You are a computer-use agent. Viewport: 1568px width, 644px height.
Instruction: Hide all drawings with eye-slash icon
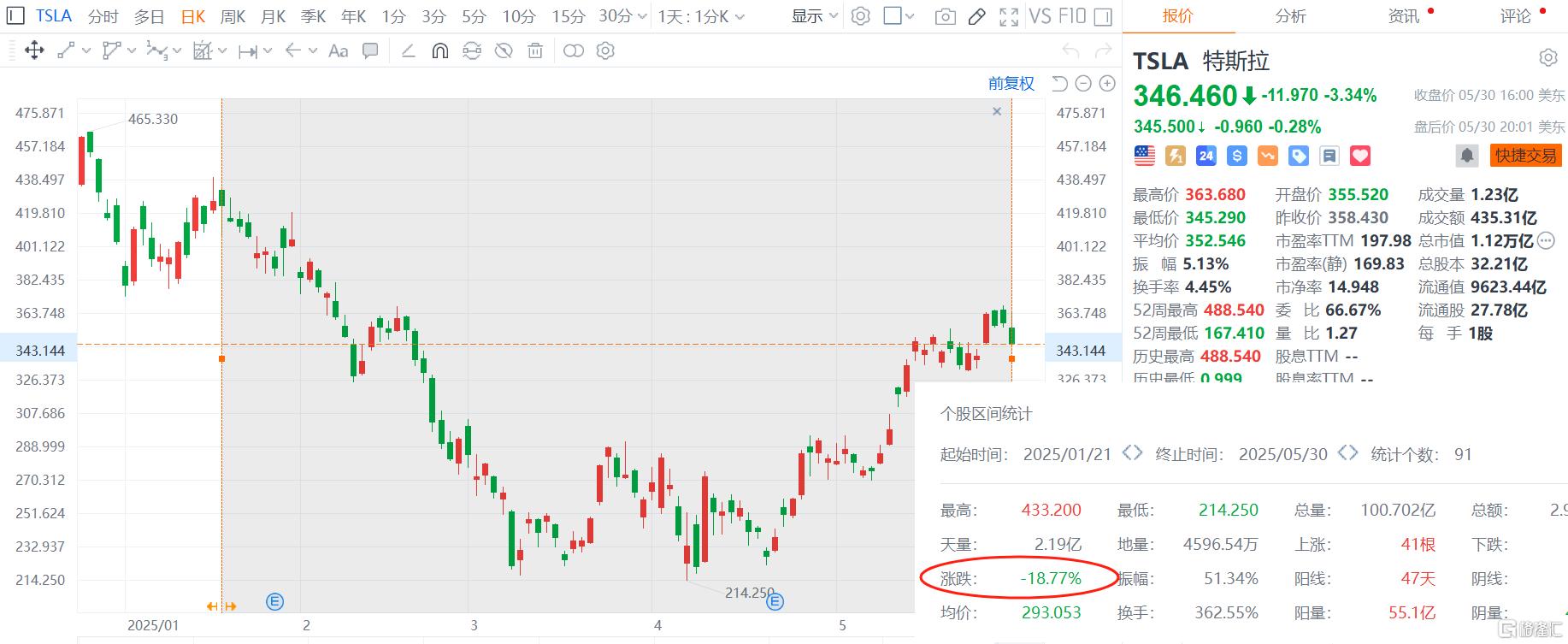click(504, 50)
